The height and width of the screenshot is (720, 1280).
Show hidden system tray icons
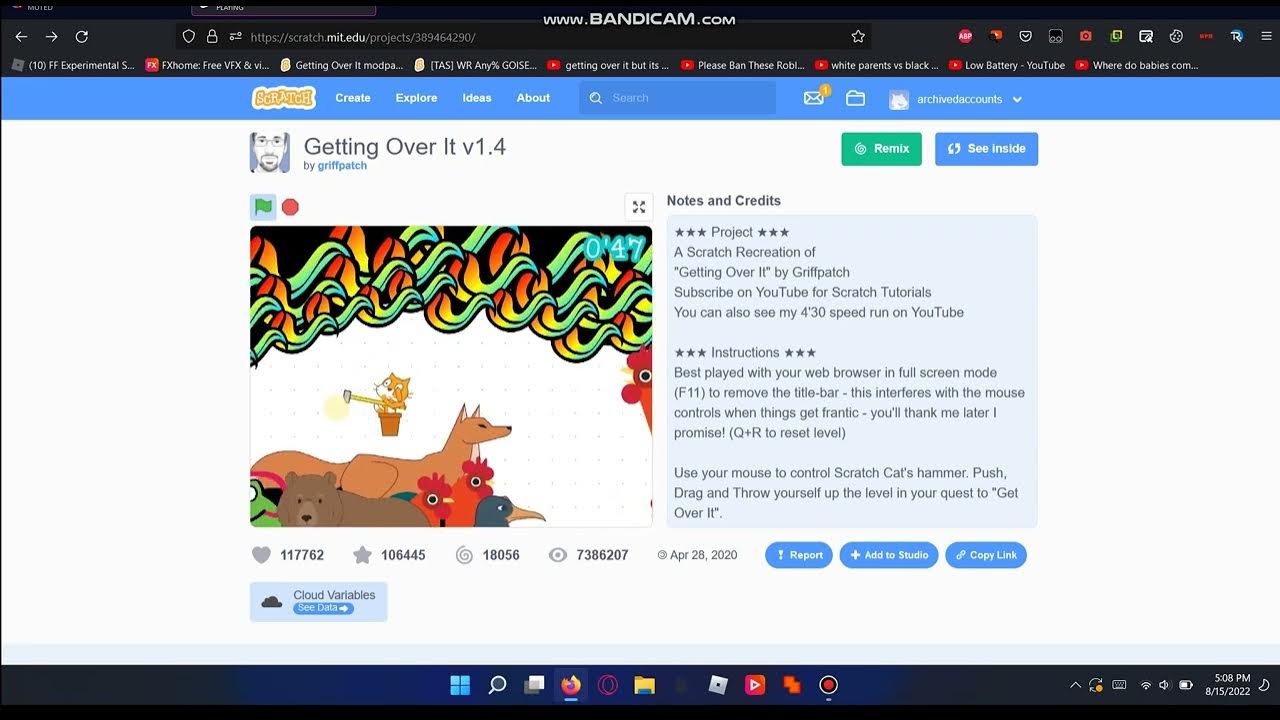pos(1075,685)
